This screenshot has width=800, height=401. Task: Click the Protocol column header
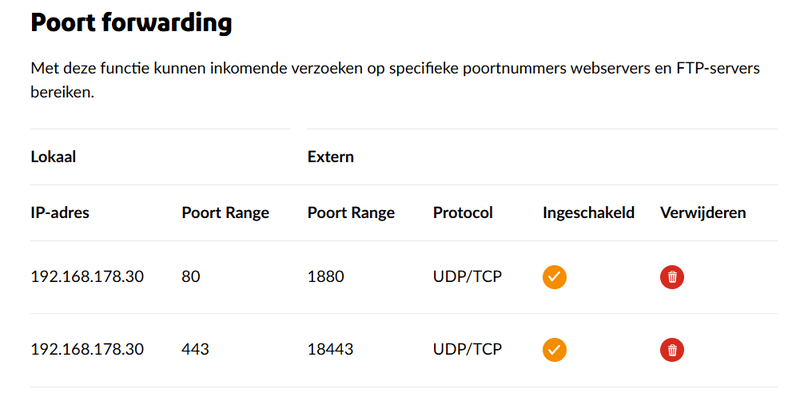463,213
